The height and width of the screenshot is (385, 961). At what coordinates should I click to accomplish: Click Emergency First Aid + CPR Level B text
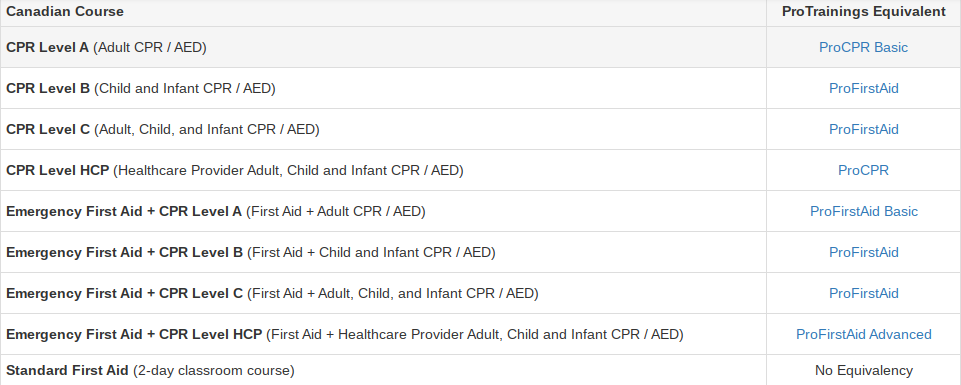(x=124, y=253)
